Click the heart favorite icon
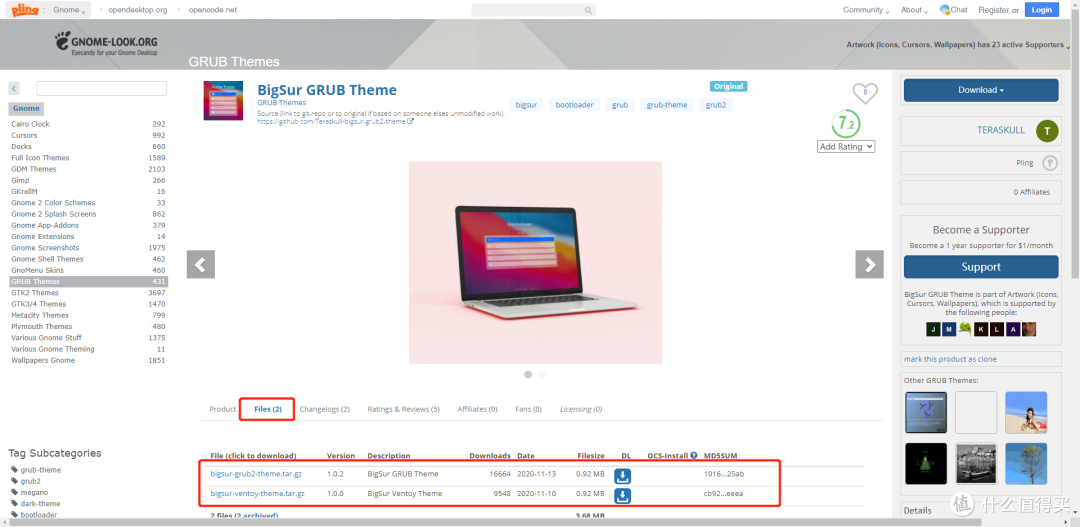Image resolution: width=1080 pixels, height=527 pixels. 864,93
